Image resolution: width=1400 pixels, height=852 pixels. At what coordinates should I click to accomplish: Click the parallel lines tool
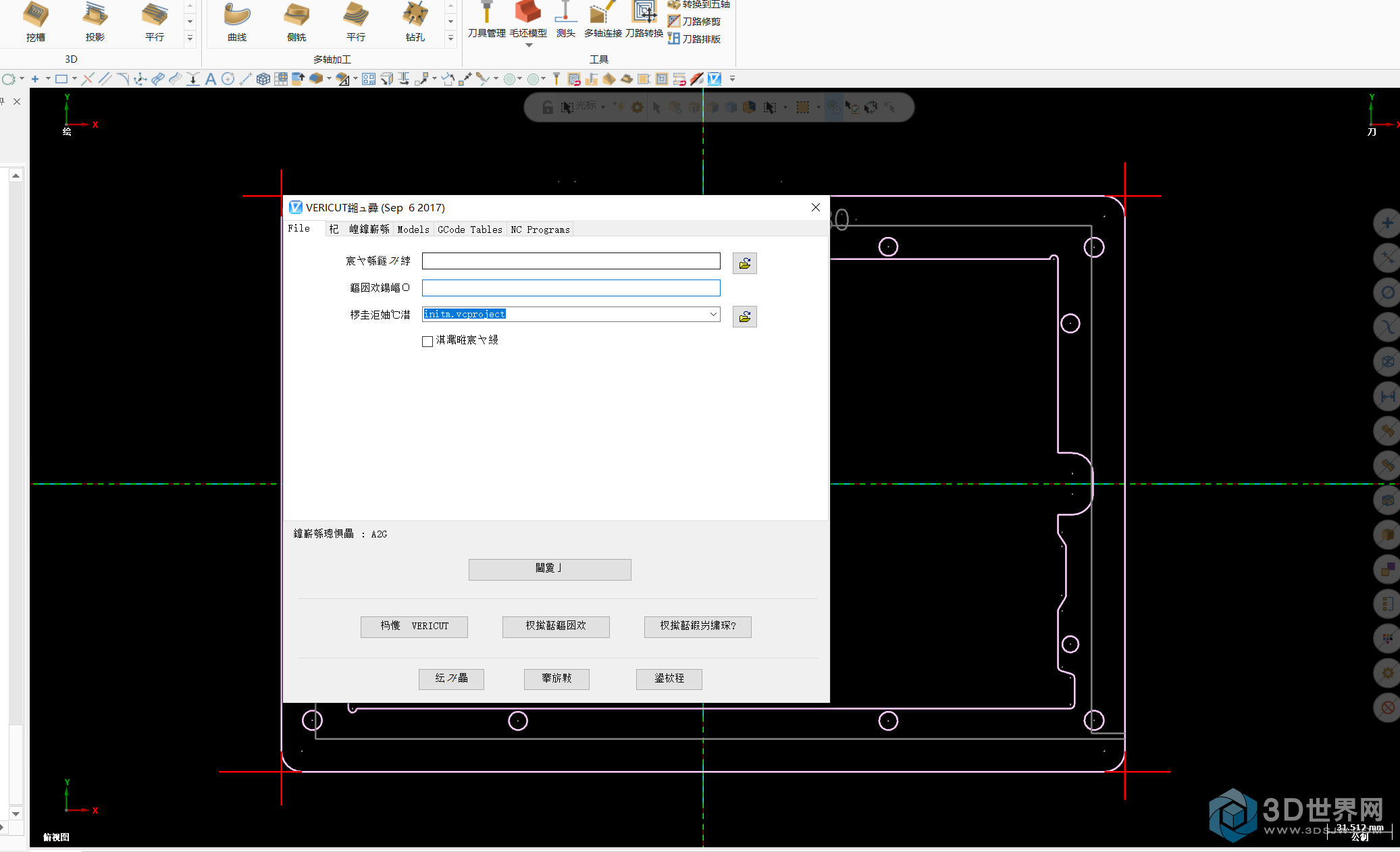click(x=105, y=79)
